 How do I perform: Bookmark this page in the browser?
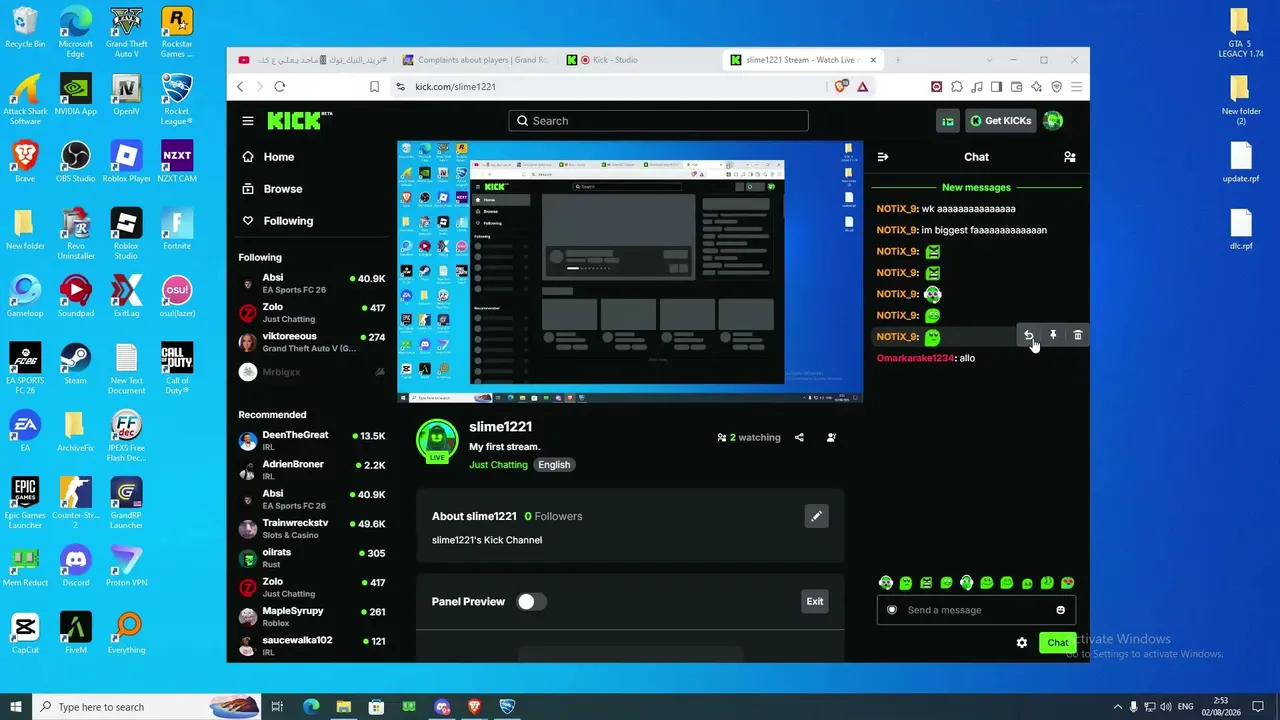[x=375, y=87]
